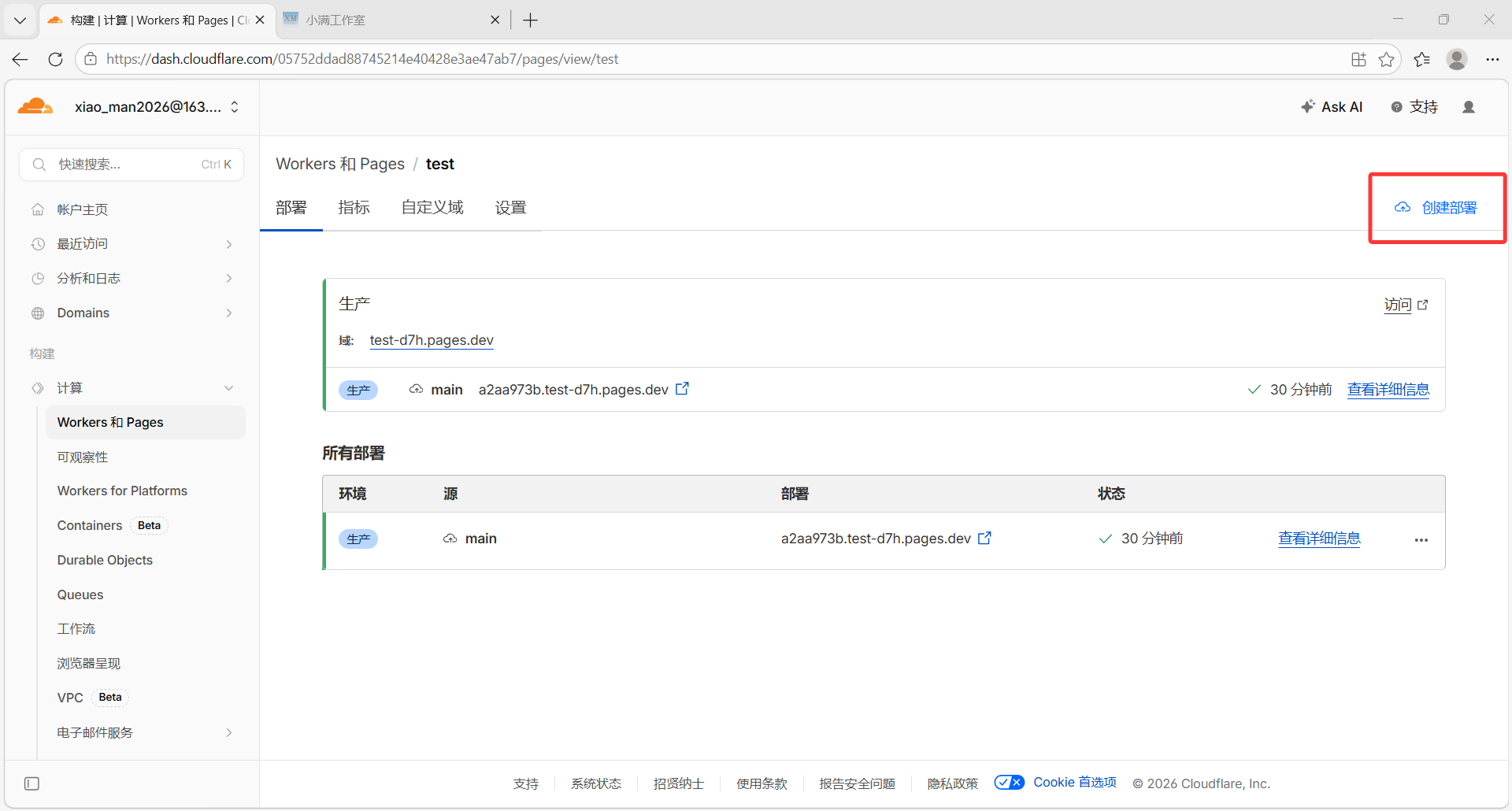
Task: Click the quick search field
Action: tap(132, 165)
